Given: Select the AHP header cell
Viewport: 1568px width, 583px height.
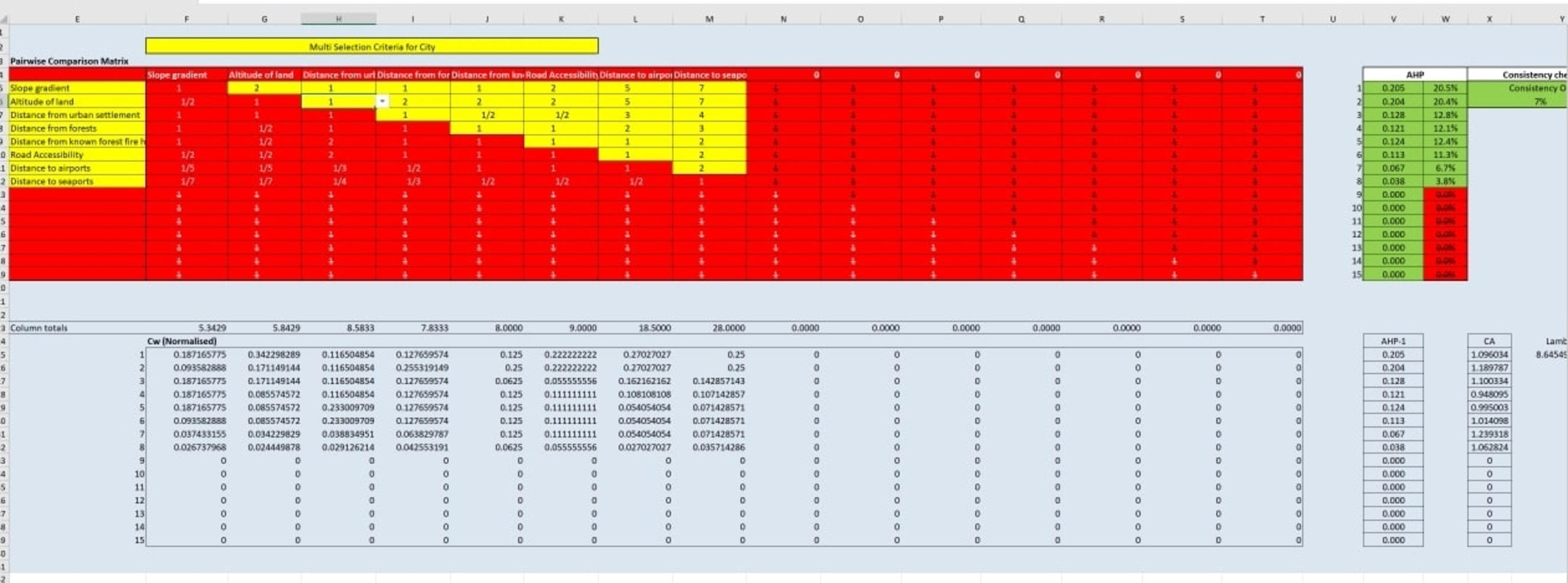Looking at the screenshot, I should tap(1414, 75).
